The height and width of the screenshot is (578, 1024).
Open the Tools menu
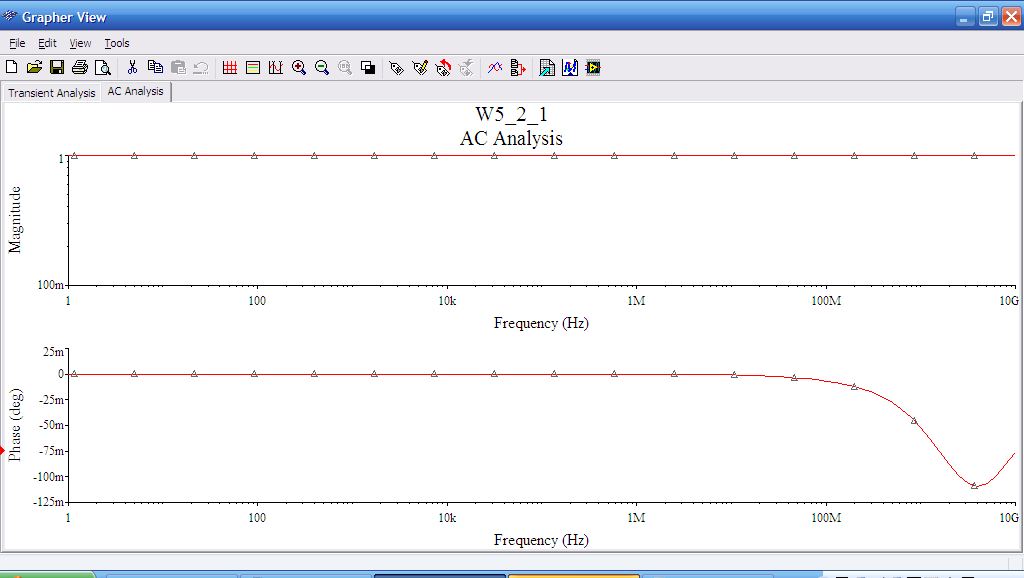pyautogui.click(x=117, y=43)
